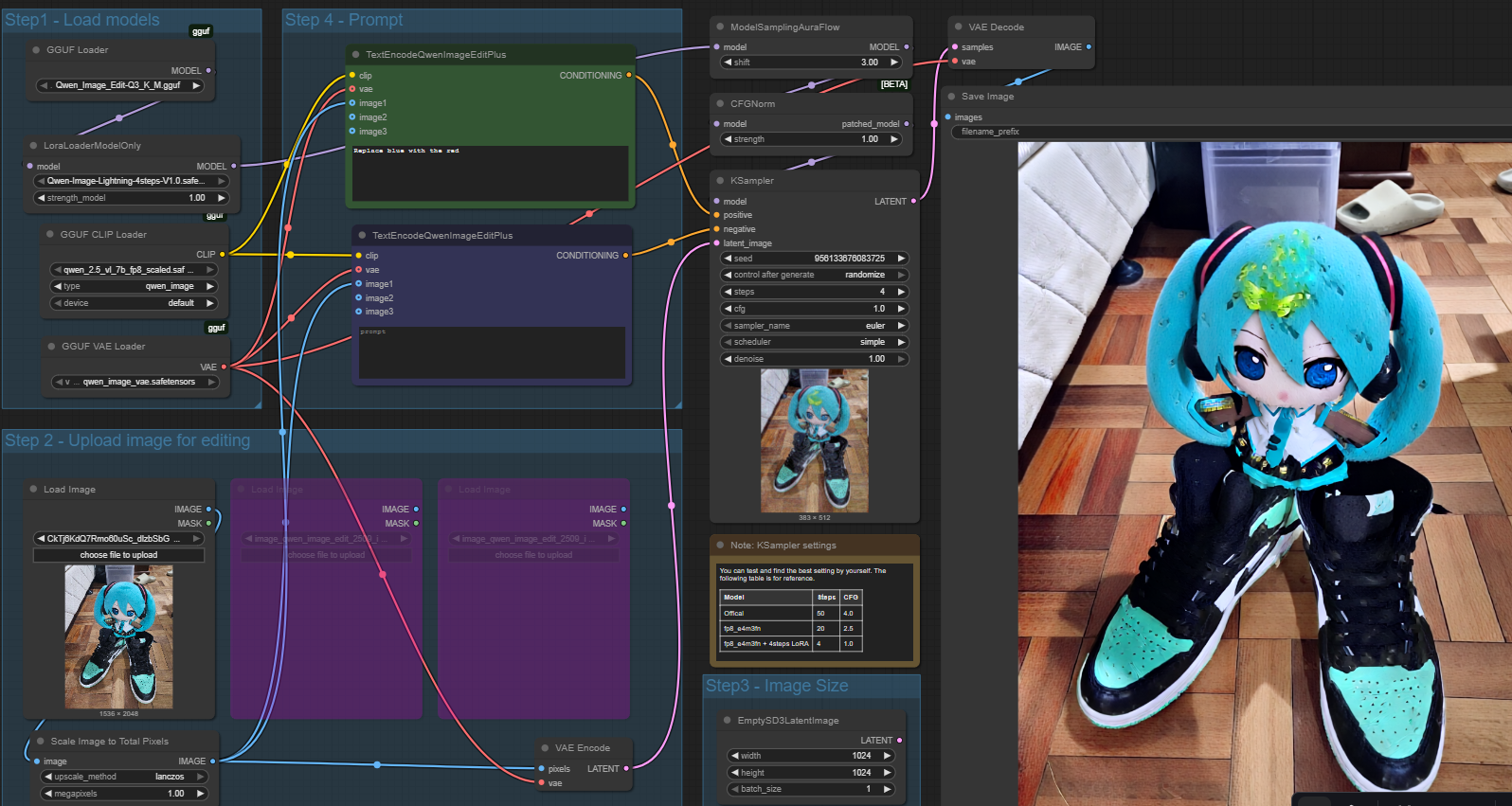Collapse the Save Image node using its dot
The image size is (1512, 806).
coord(951,97)
